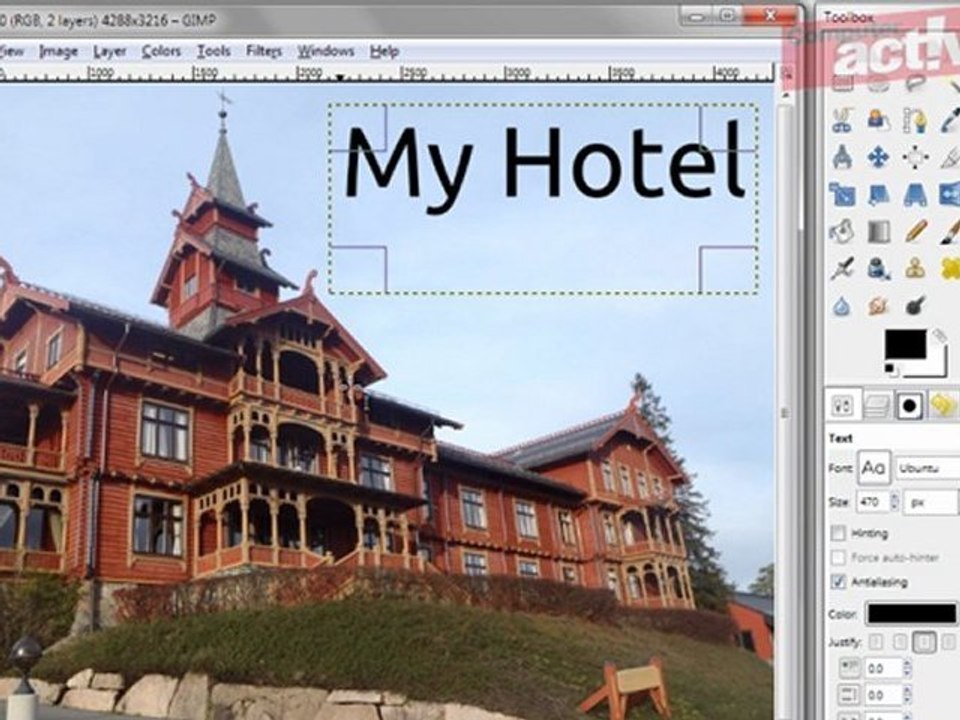The image size is (960, 720).
Task: Open the Colors menu
Action: tap(162, 51)
